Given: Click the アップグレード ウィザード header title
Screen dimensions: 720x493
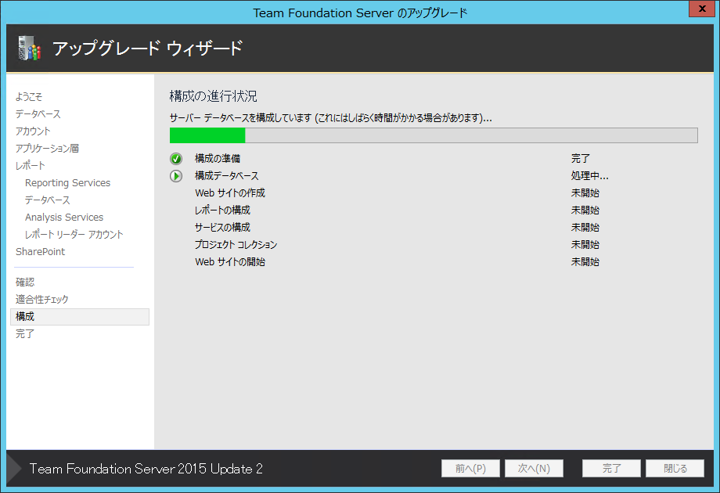Looking at the screenshot, I should tap(147, 48).
